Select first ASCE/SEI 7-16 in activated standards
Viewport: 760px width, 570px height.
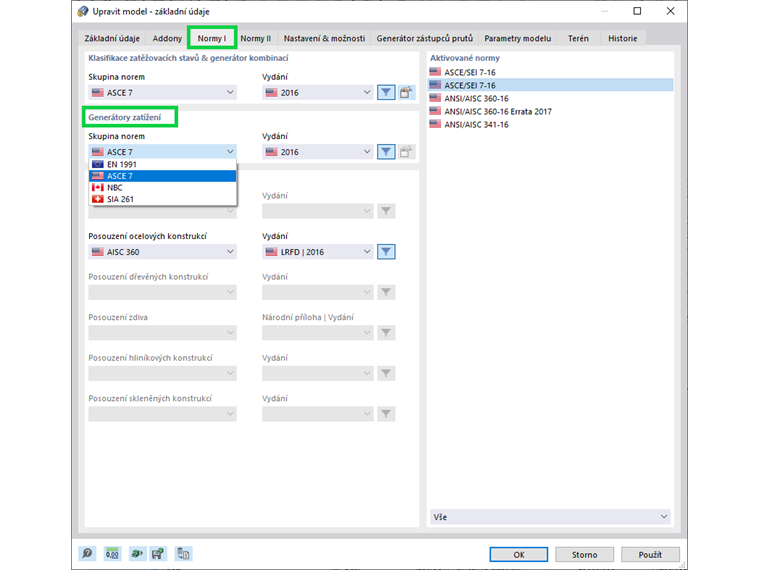click(x=550, y=72)
